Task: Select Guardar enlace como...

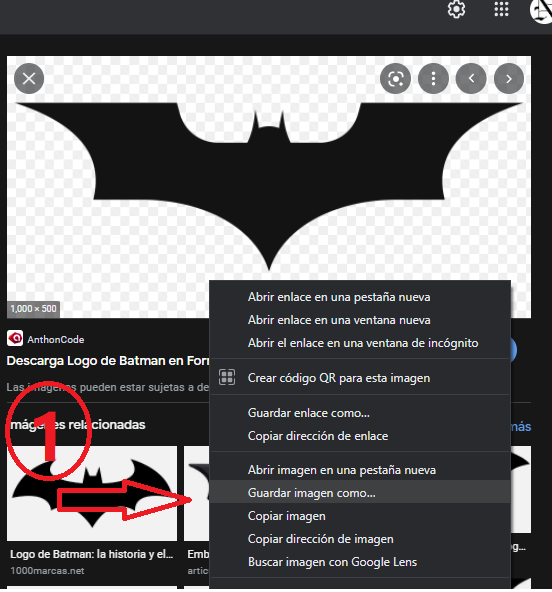Action: 360,413
